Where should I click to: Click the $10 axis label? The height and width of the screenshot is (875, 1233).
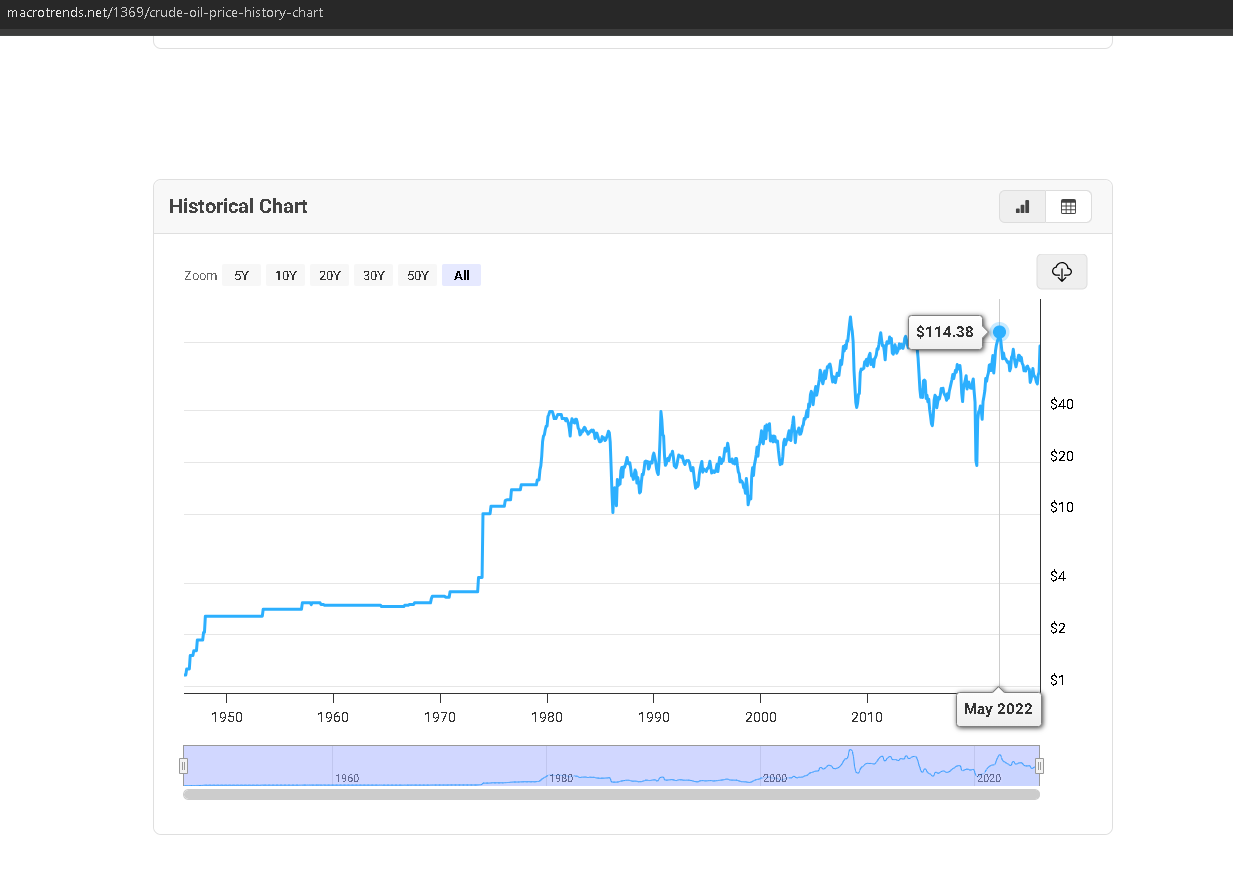click(1062, 507)
